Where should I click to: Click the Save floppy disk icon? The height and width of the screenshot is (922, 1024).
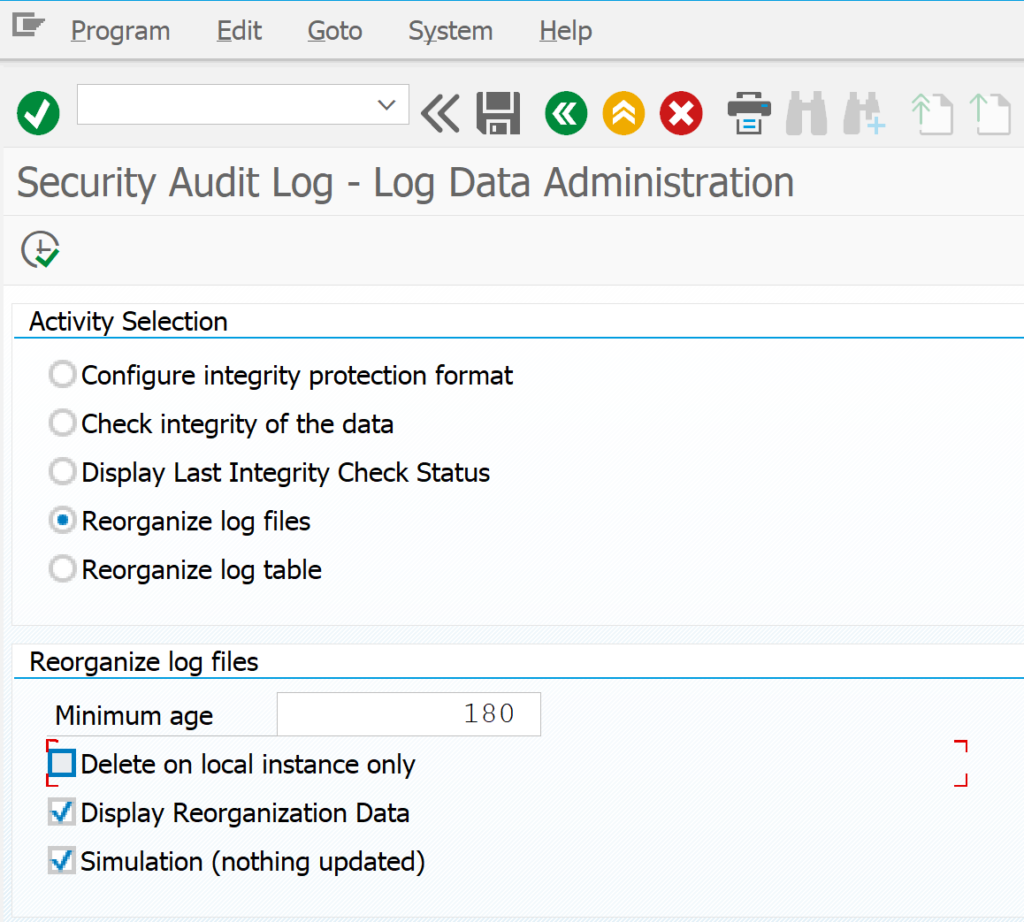498,113
